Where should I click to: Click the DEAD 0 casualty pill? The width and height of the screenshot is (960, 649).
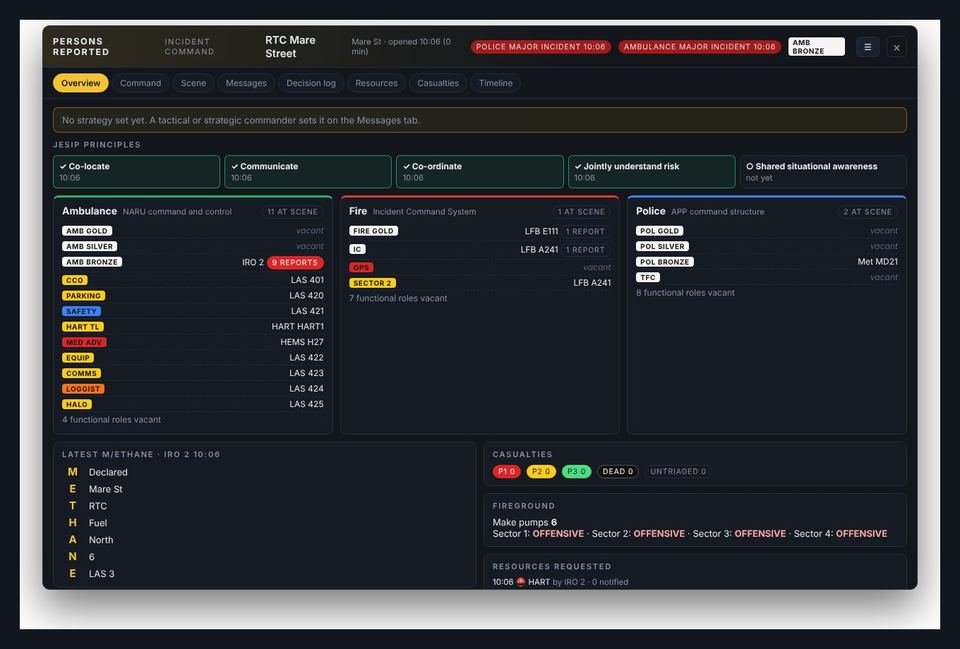pyautogui.click(x=618, y=471)
